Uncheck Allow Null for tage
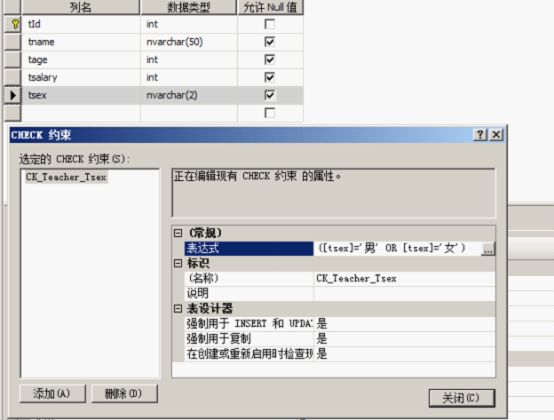This screenshot has width=554, height=420. [270, 59]
